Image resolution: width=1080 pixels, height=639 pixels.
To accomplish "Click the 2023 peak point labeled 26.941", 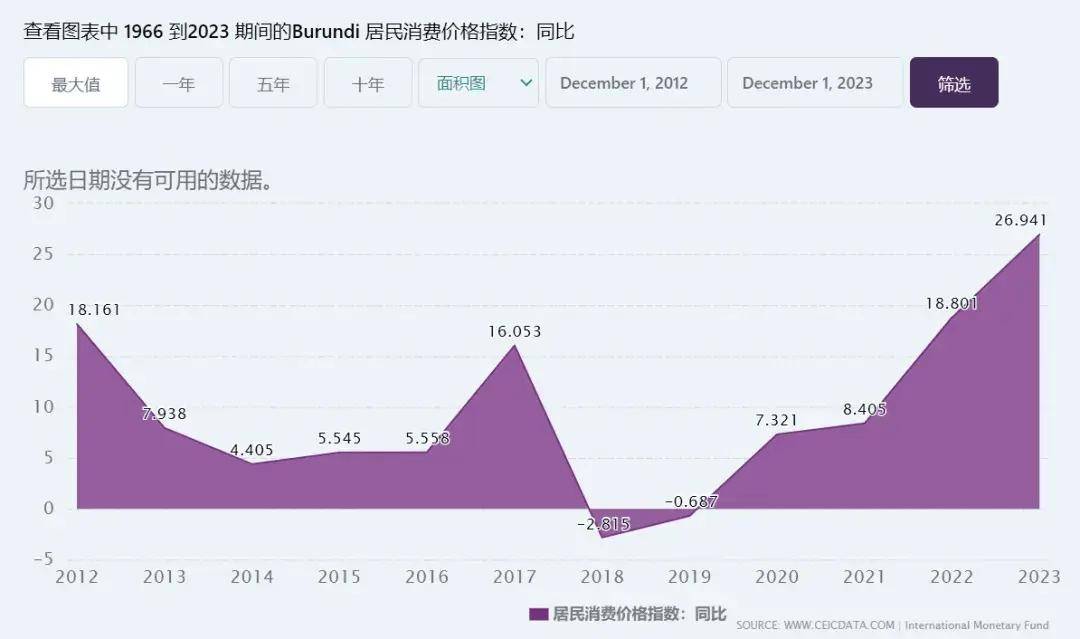I will tap(1038, 234).
